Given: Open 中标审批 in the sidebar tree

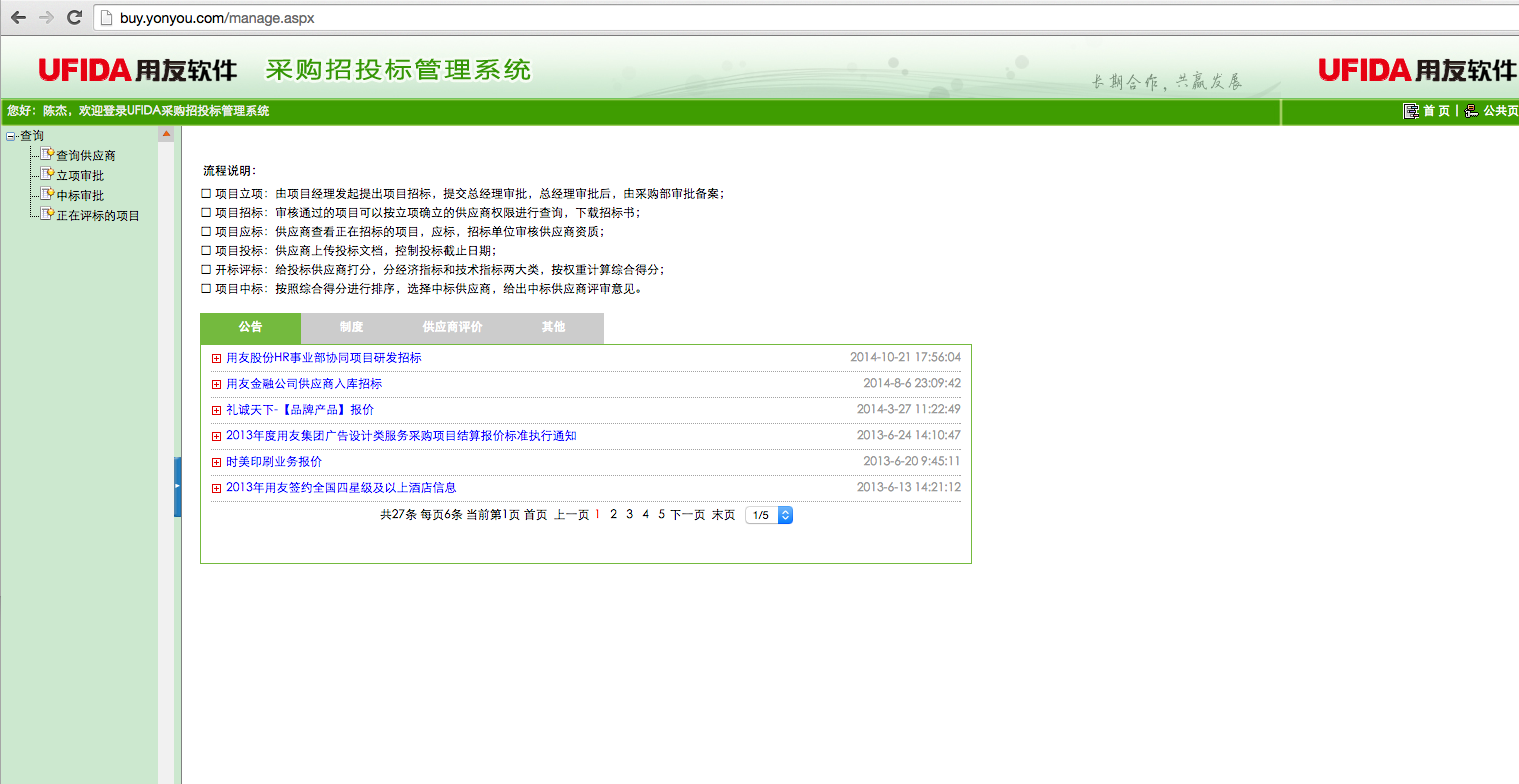Looking at the screenshot, I should point(80,196).
